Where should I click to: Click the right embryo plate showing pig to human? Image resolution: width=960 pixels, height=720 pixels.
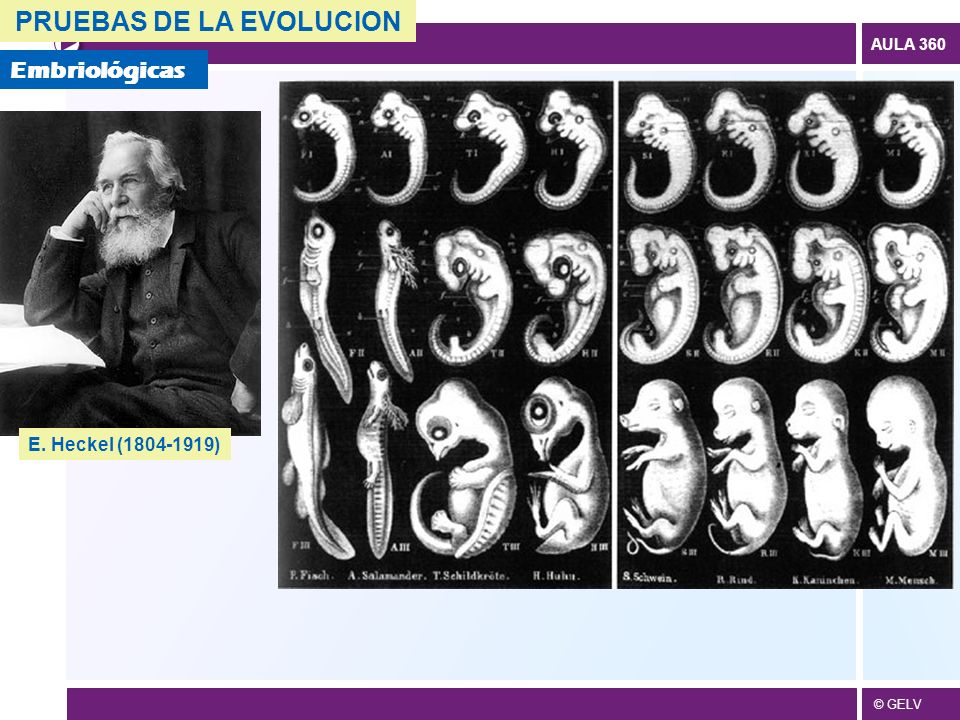(786, 335)
